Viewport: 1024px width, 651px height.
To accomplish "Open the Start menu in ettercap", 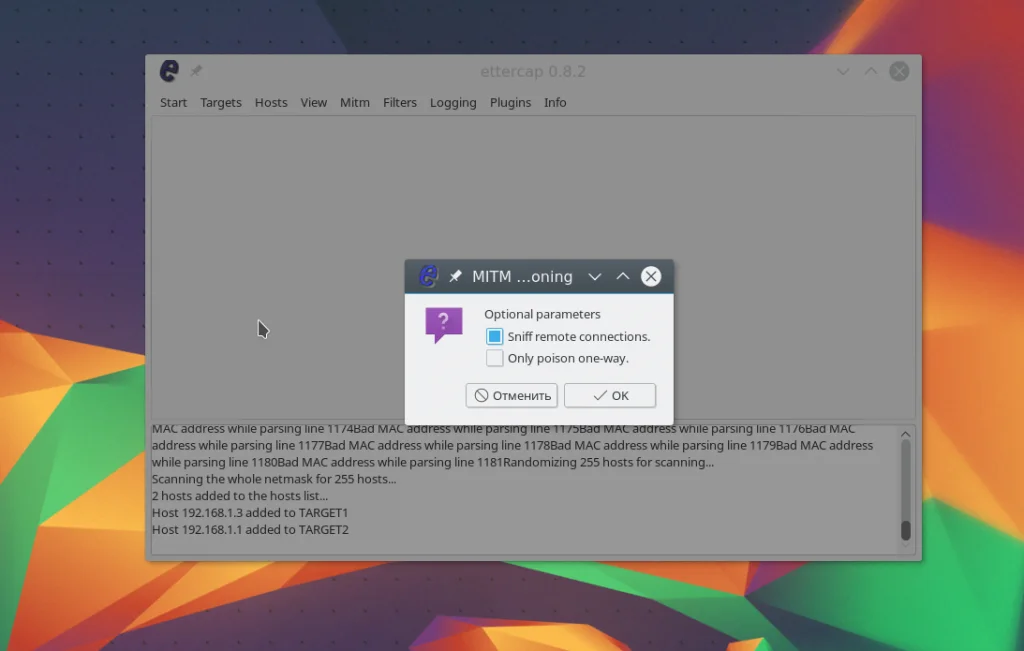I will 173,103.
